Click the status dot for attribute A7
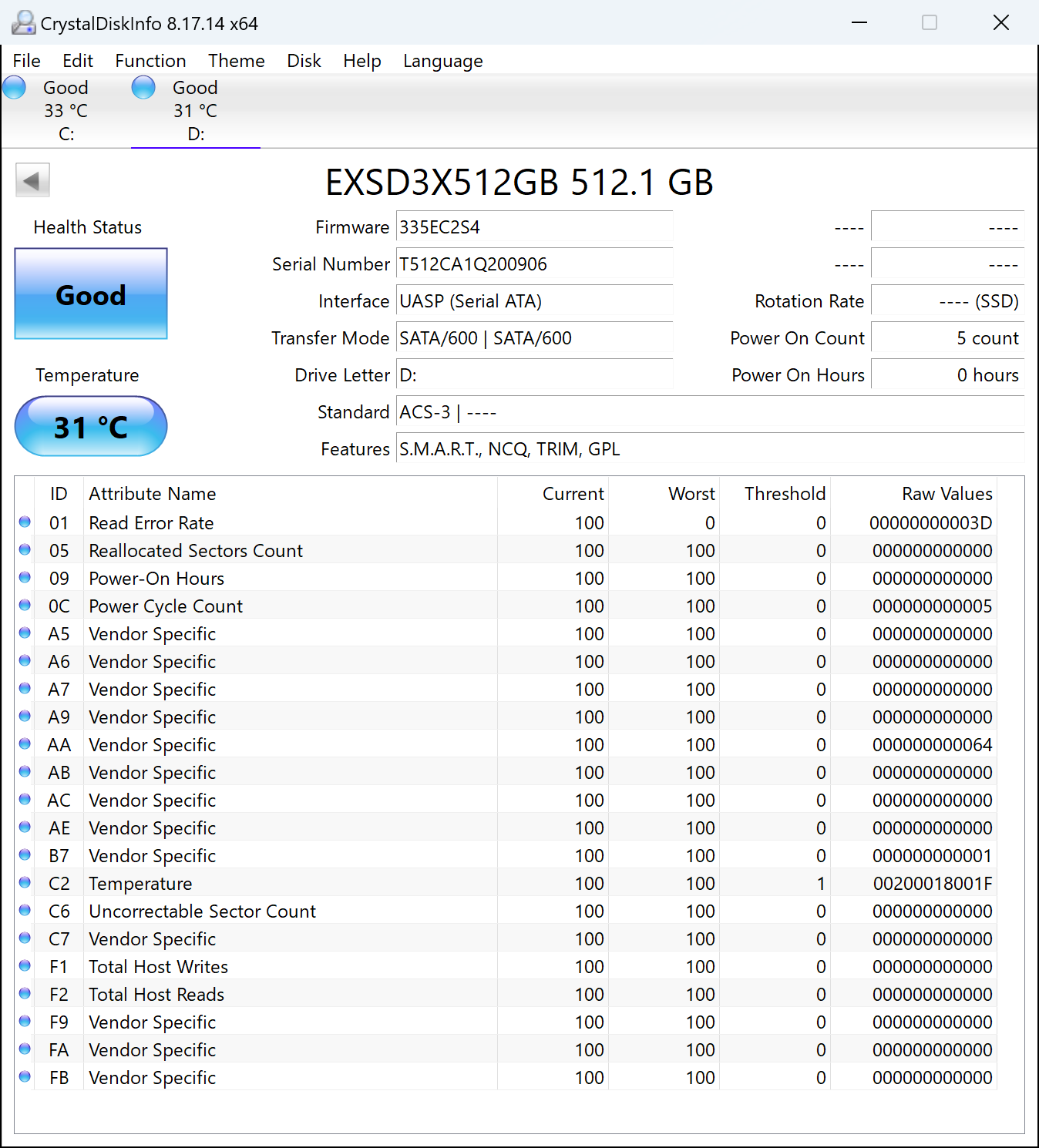The height and width of the screenshot is (1148, 1039). 25,689
